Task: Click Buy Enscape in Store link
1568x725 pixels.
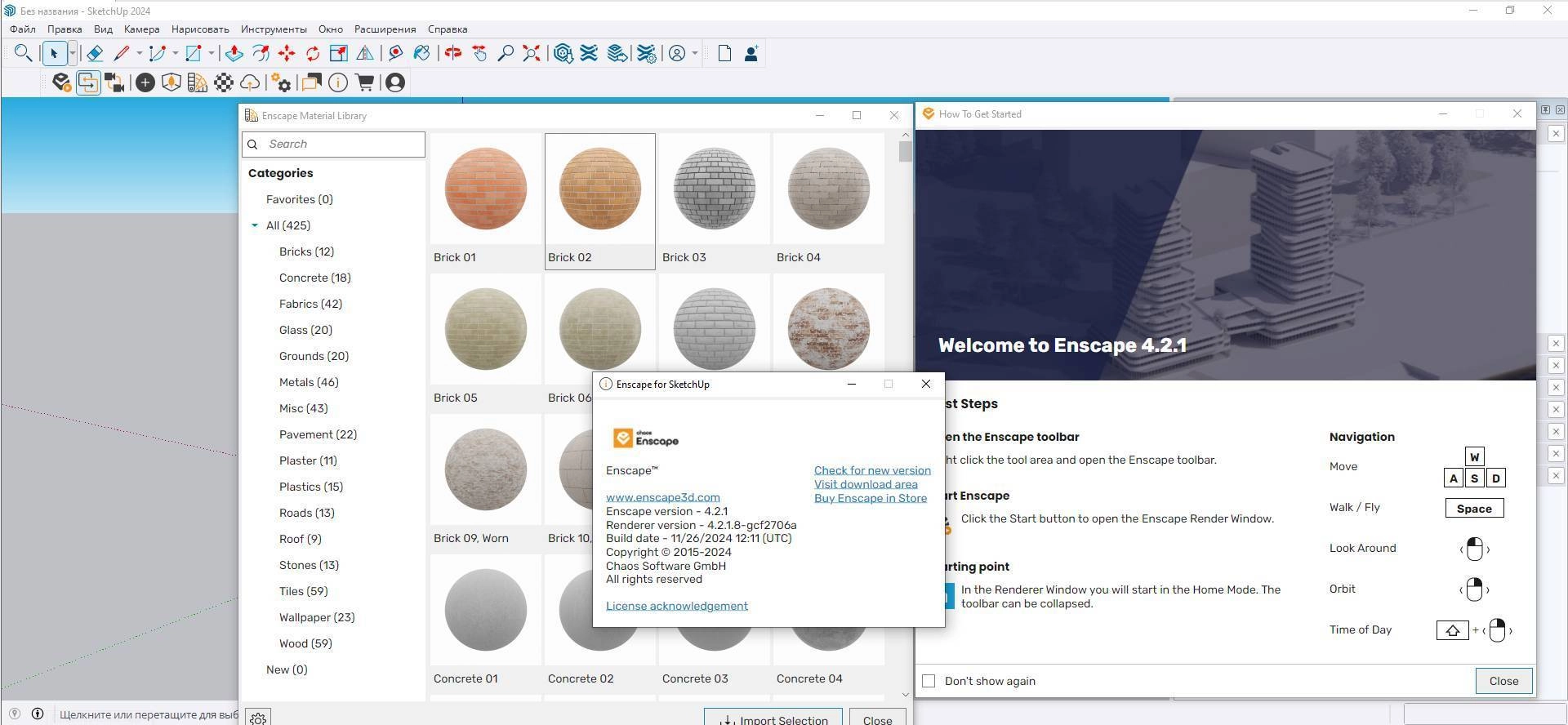Action: coord(871,498)
